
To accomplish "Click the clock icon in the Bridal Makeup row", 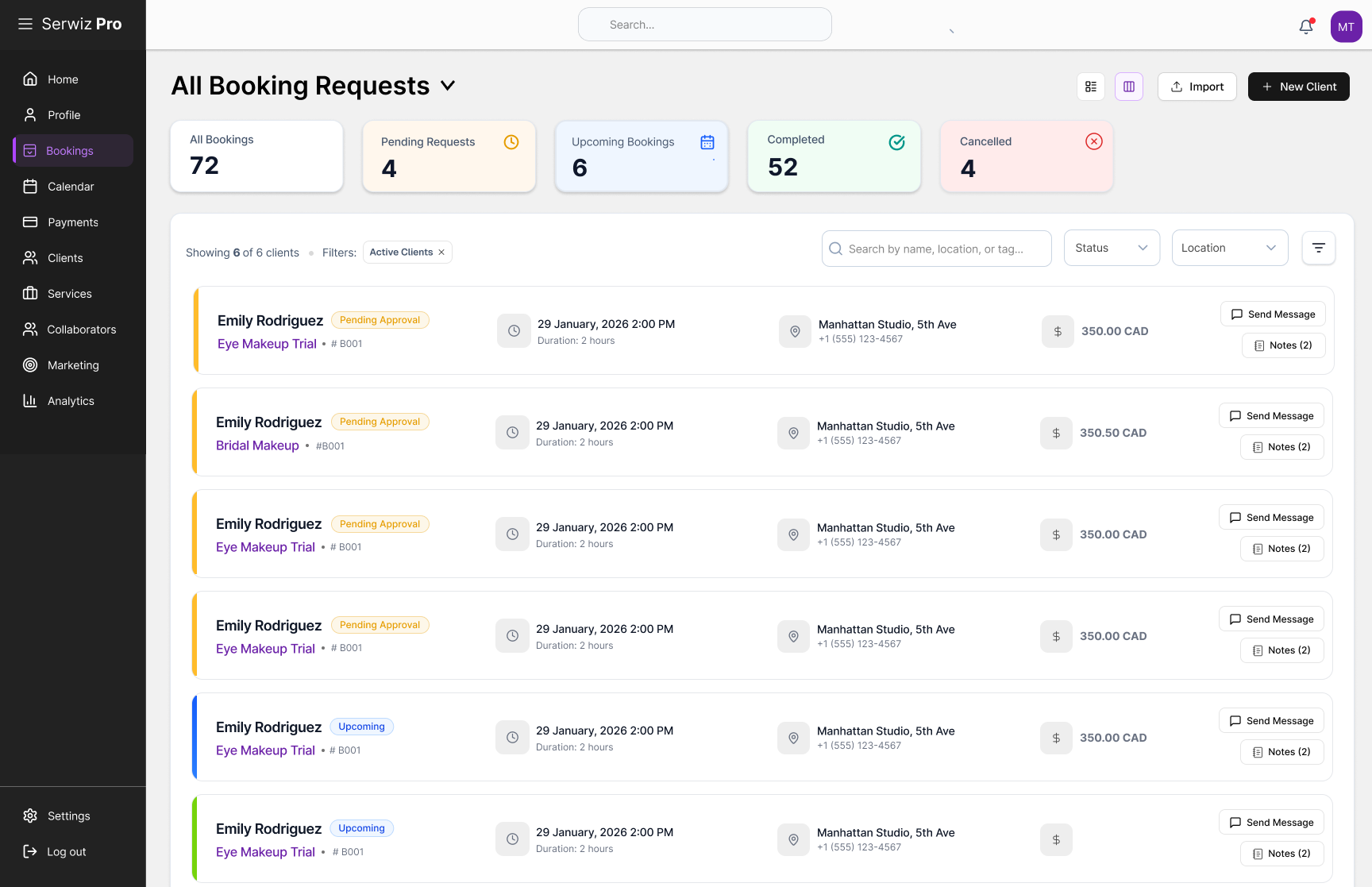I will coord(512,433).
